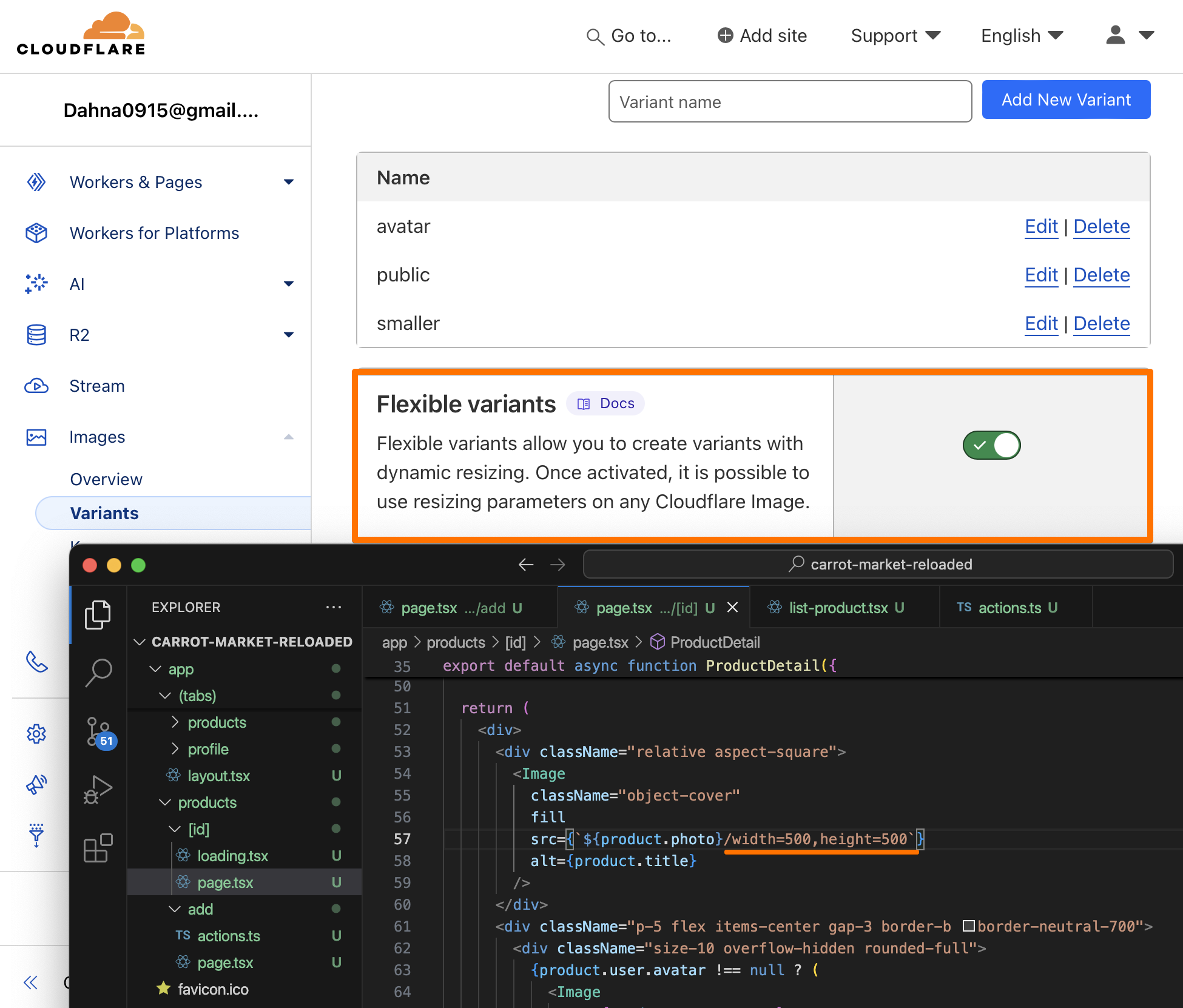1183x1008 pixels.
Task: Close the page.tsx .../[id] tab
Action: click(732, 607)
